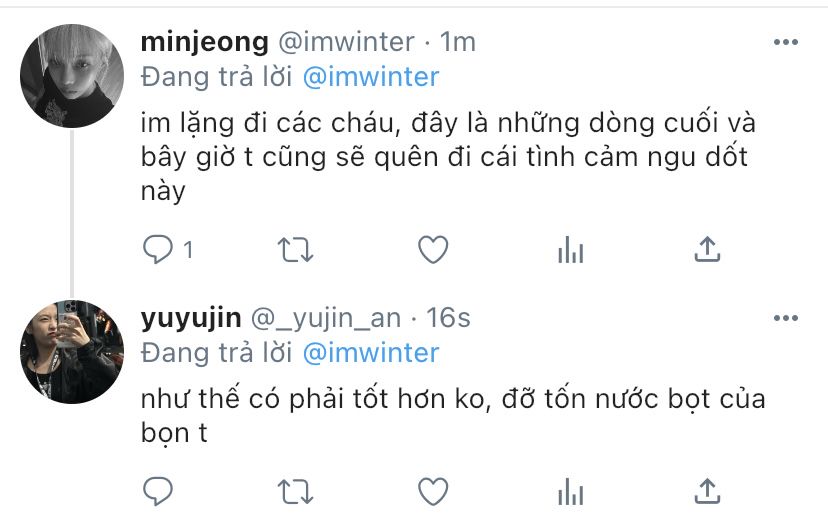Open @imwinter mention in yuyujin's reply

[x=371, y=353]
